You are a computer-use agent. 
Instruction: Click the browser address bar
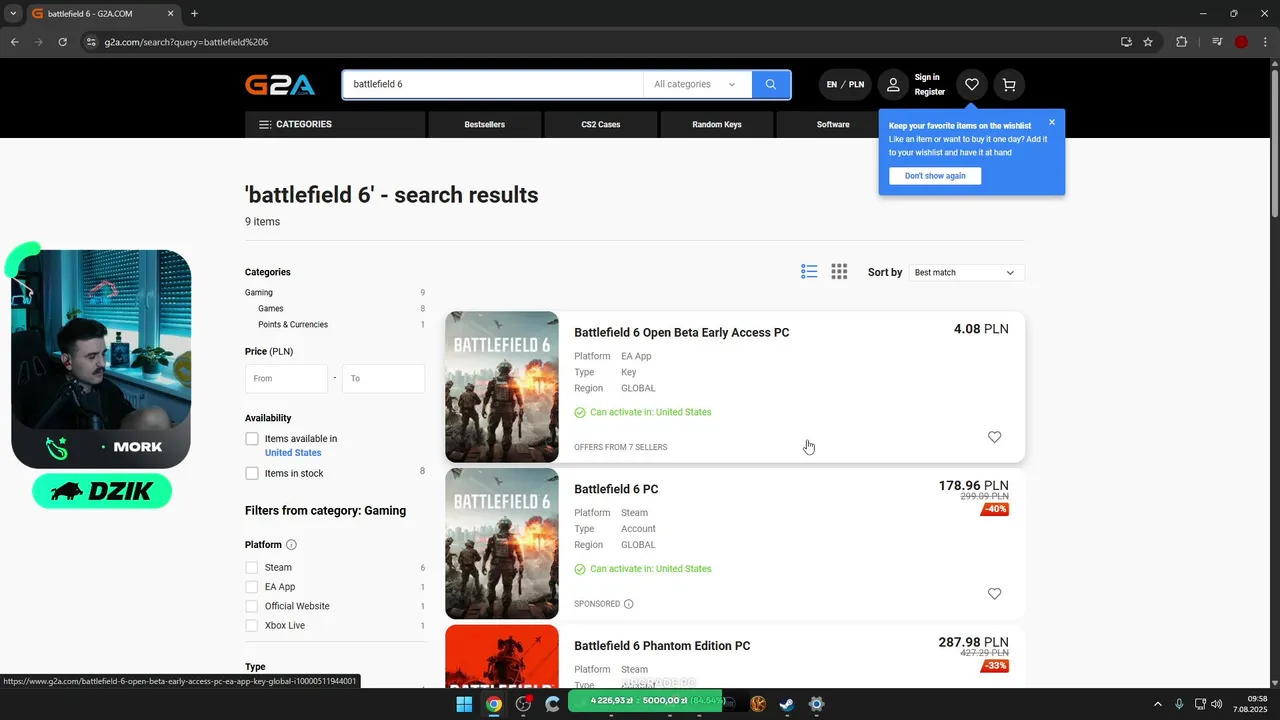(x=600, y=42)
